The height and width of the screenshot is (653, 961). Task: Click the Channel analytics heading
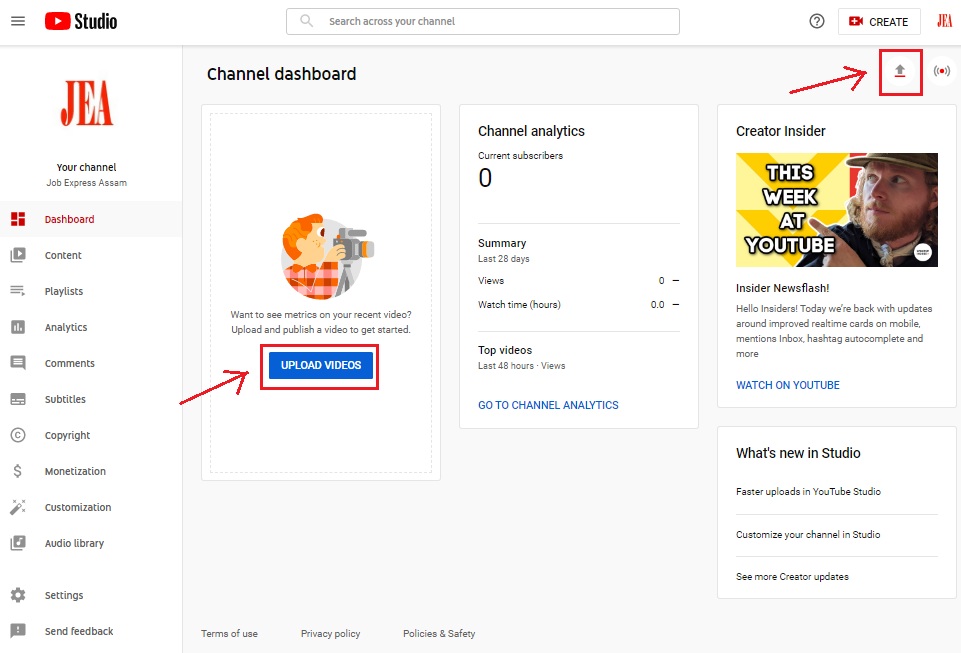(531, 131)
